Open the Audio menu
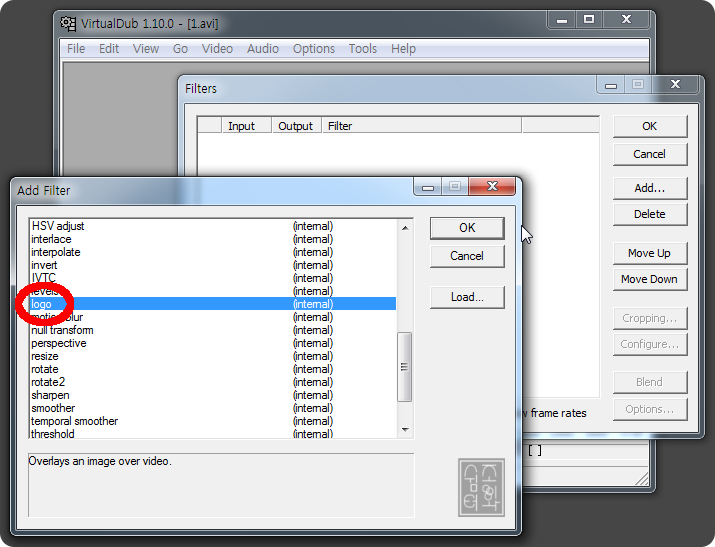The width and height of the screenshot is (715, 547). [x=263, y=49]
